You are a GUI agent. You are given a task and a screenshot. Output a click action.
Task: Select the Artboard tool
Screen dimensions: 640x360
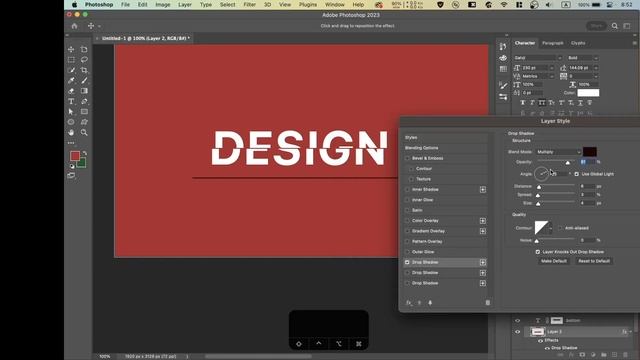[84, 49]
